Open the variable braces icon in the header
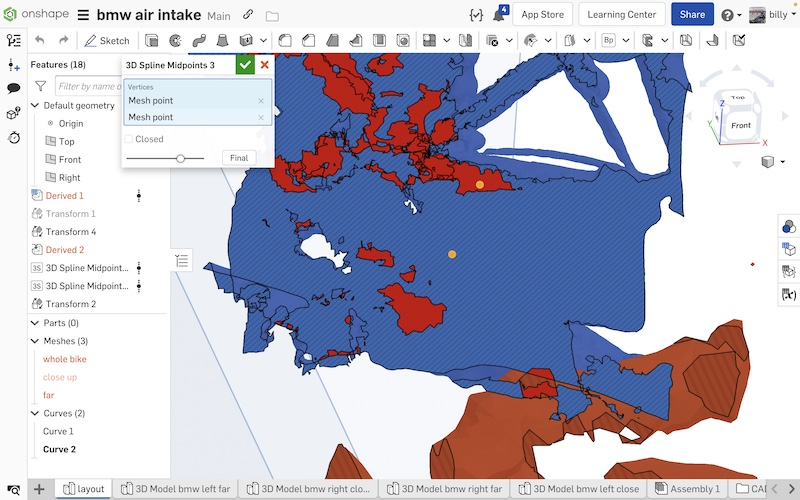800x500 pixels. pyautogui.click(x=476, y=15)
